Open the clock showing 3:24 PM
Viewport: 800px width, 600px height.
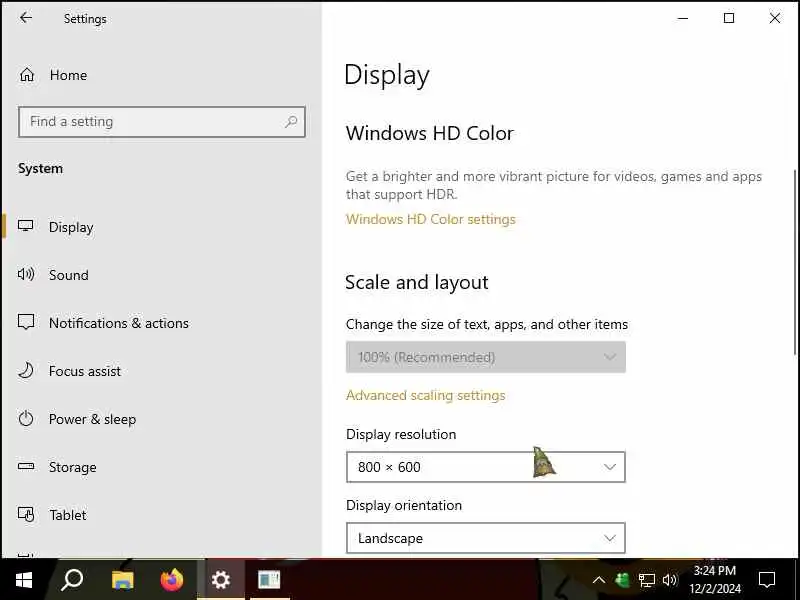point(715,580)
